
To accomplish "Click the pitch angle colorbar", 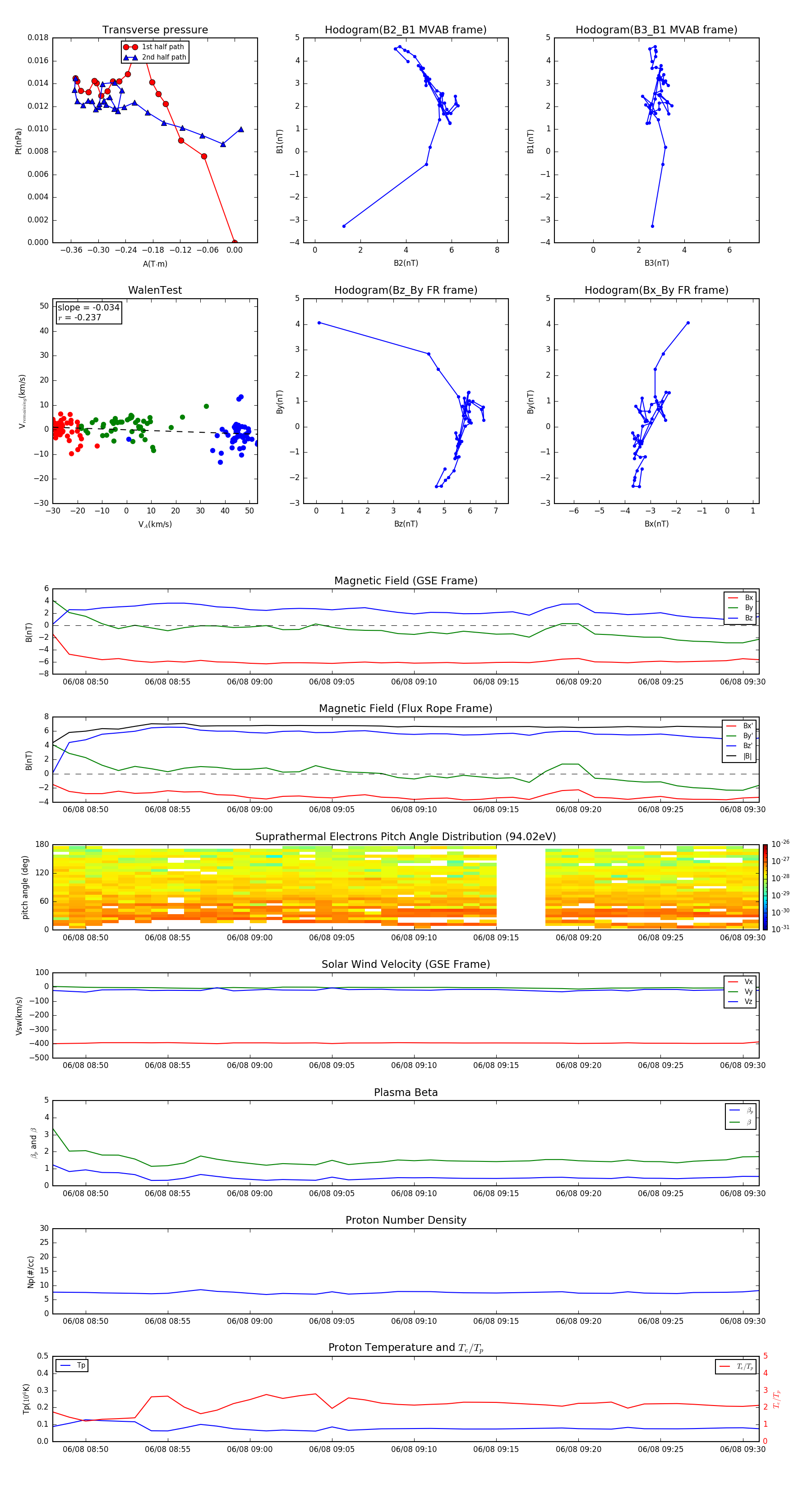I will click(765, 887).
